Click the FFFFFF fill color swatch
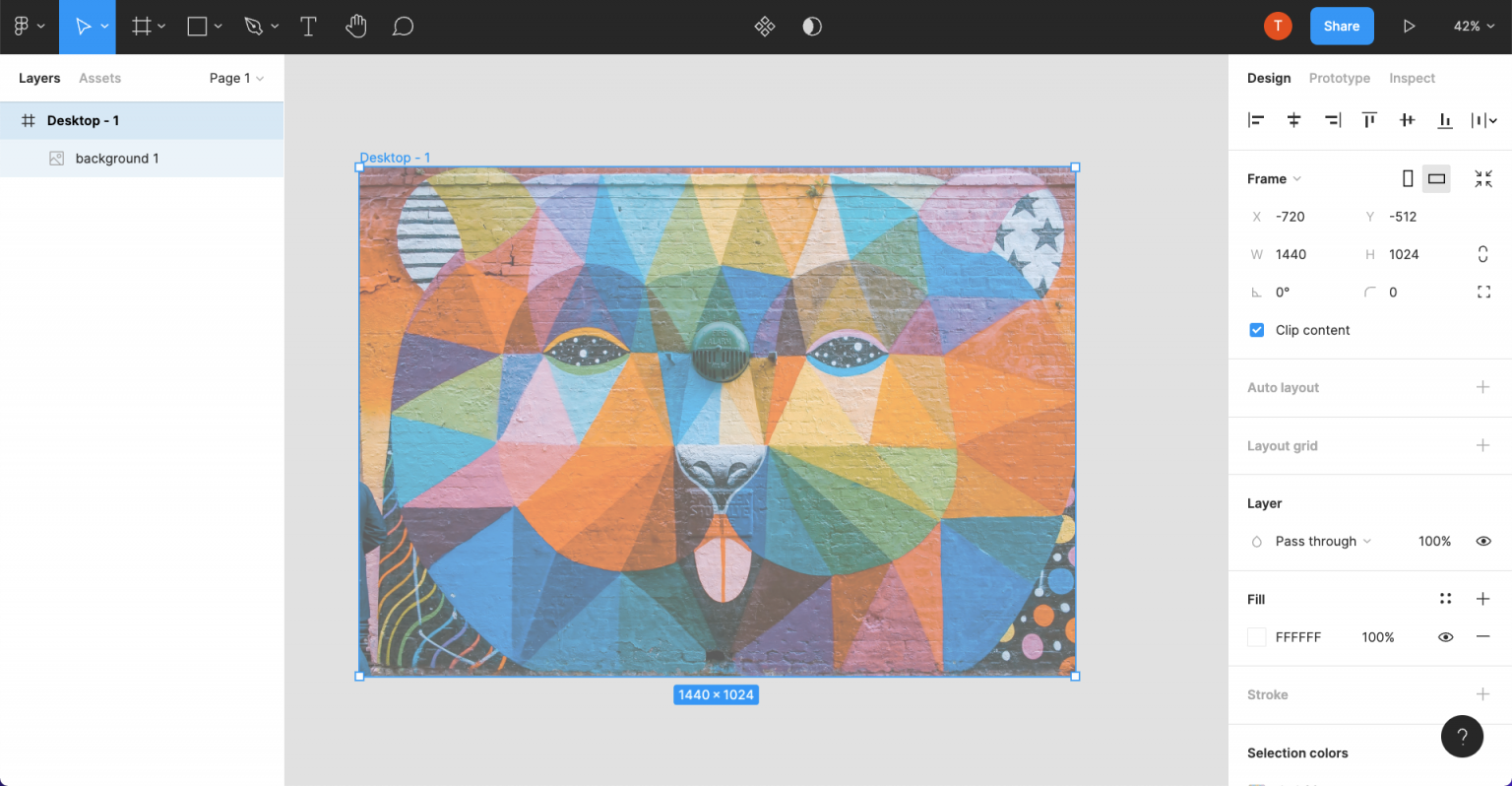 [1257, 637]
